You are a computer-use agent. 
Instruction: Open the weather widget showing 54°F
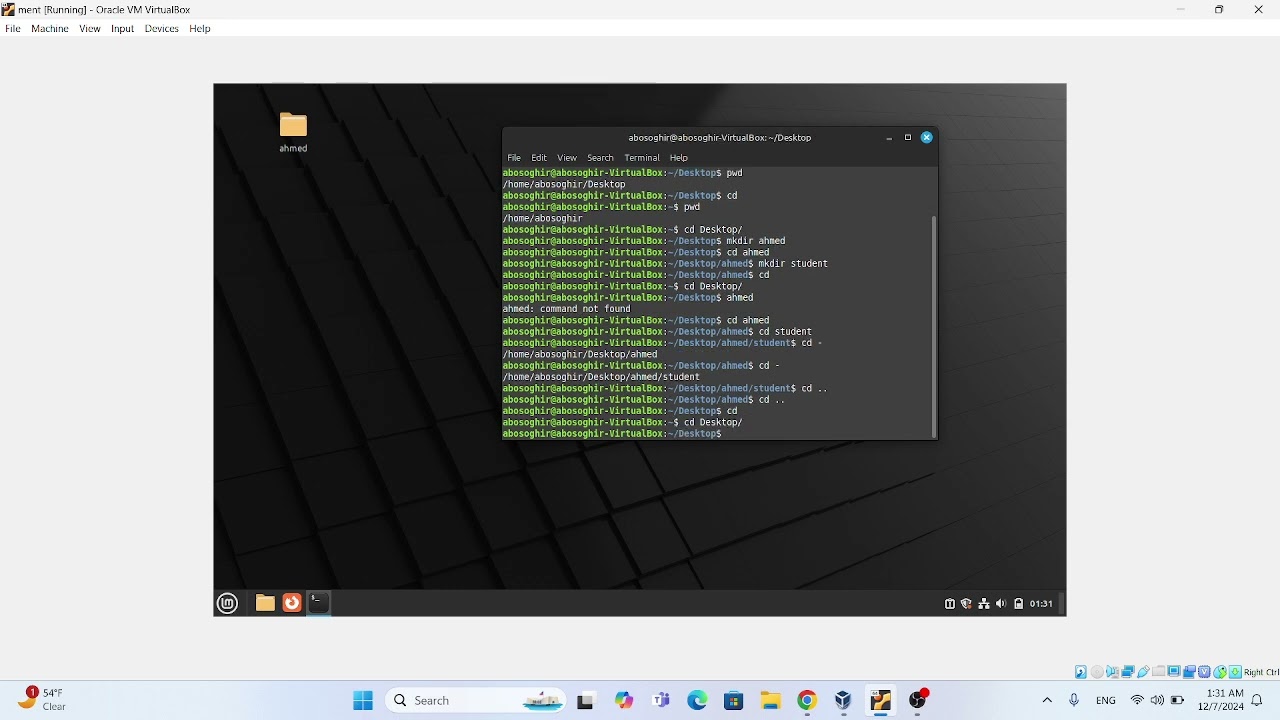tap(42, 699)
